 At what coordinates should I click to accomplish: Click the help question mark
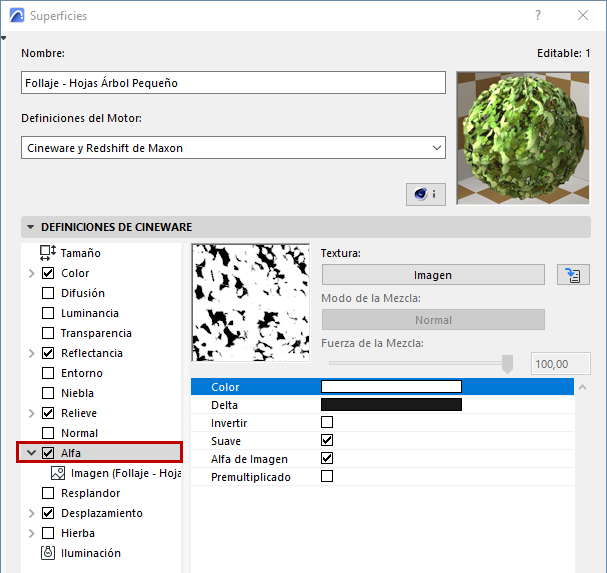[x=538, y=15]
